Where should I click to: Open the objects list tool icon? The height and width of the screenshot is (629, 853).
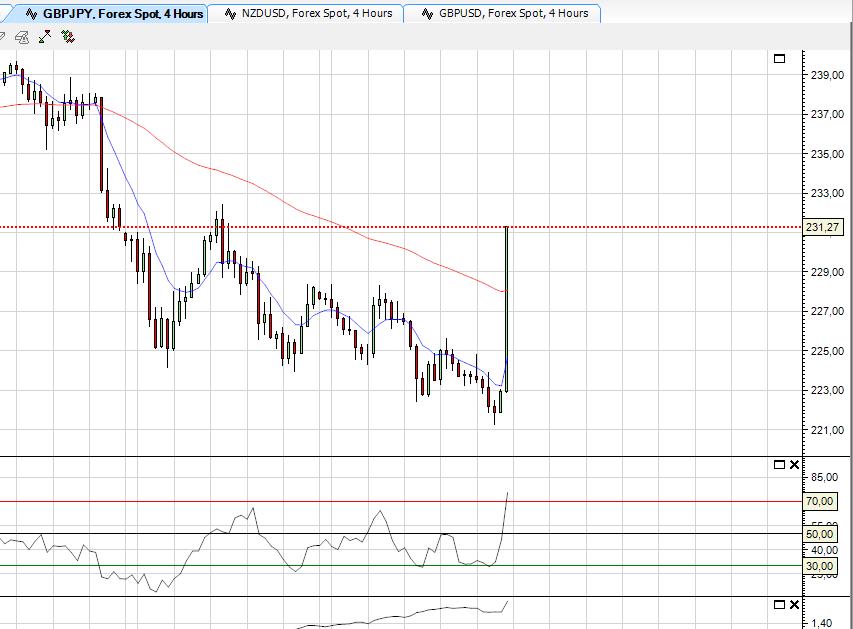point(22,38)
